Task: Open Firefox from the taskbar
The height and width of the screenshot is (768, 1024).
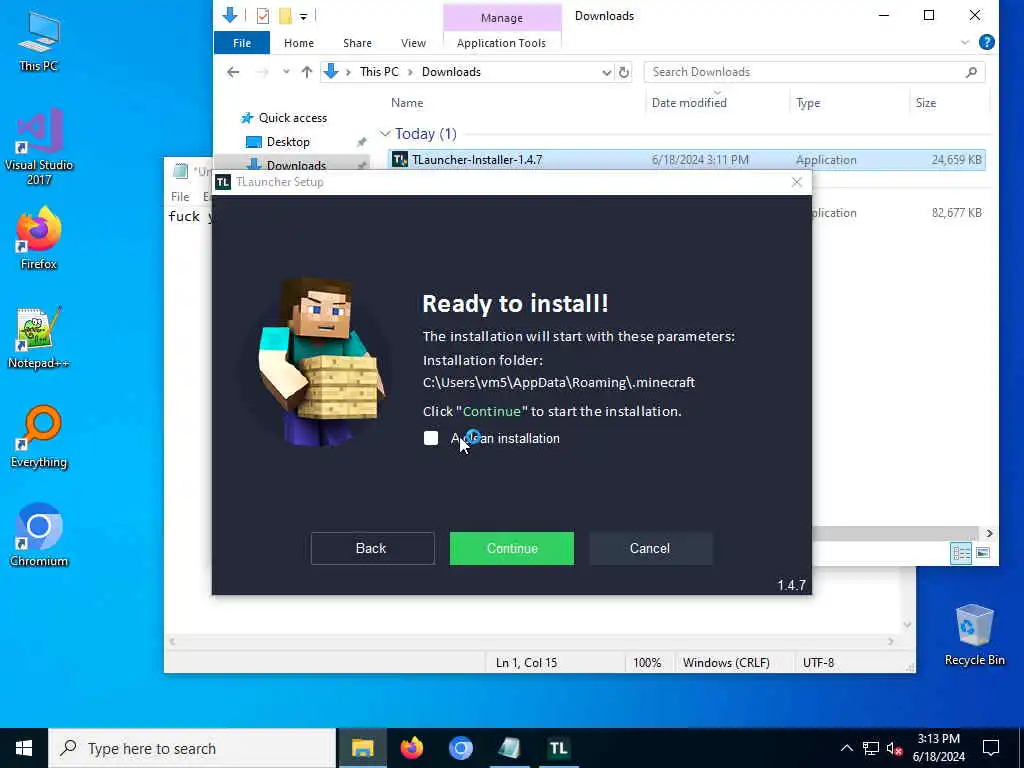Action: (x=411, y=748)
